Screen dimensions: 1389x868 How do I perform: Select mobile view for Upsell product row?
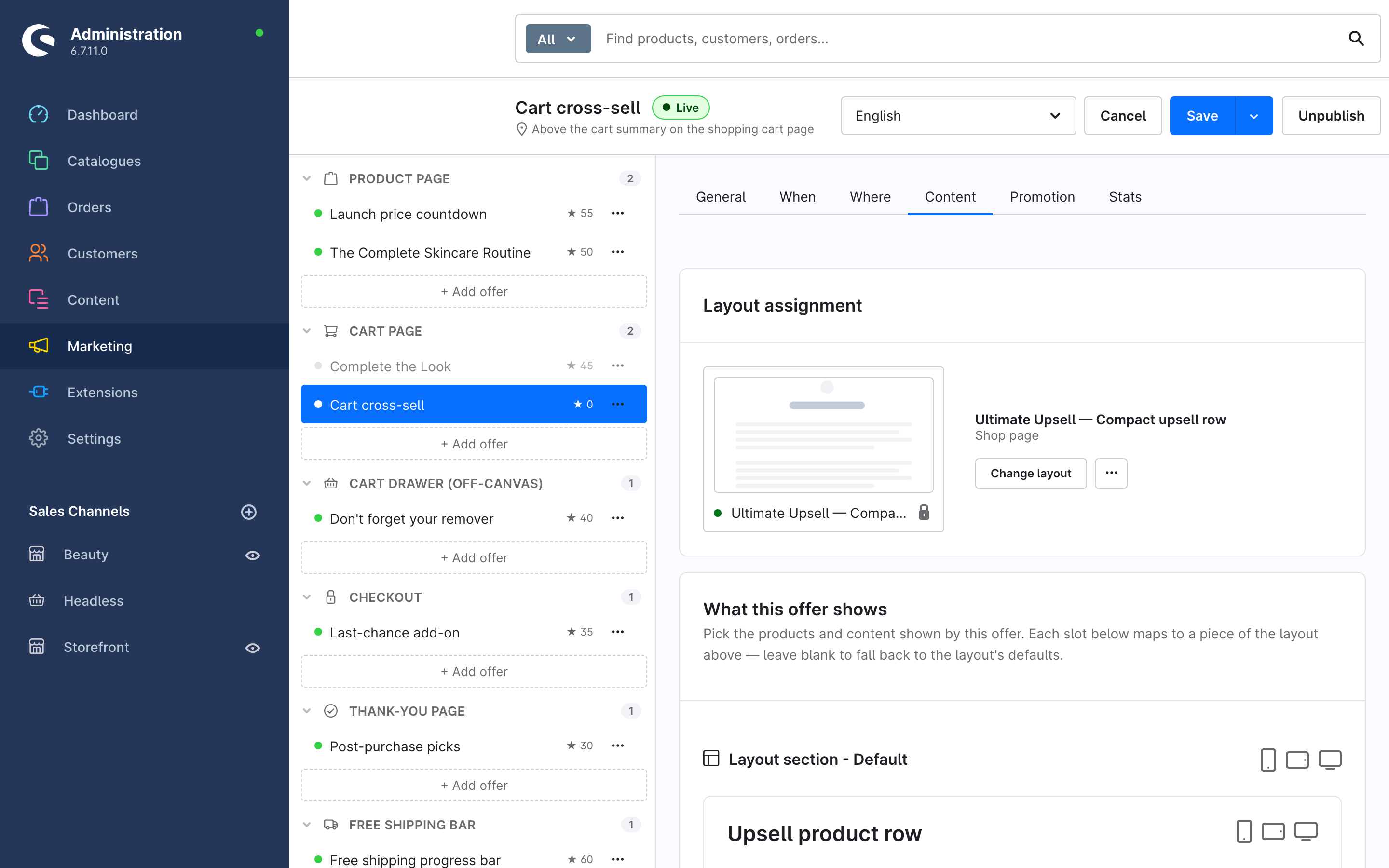tap(1244, 831)
